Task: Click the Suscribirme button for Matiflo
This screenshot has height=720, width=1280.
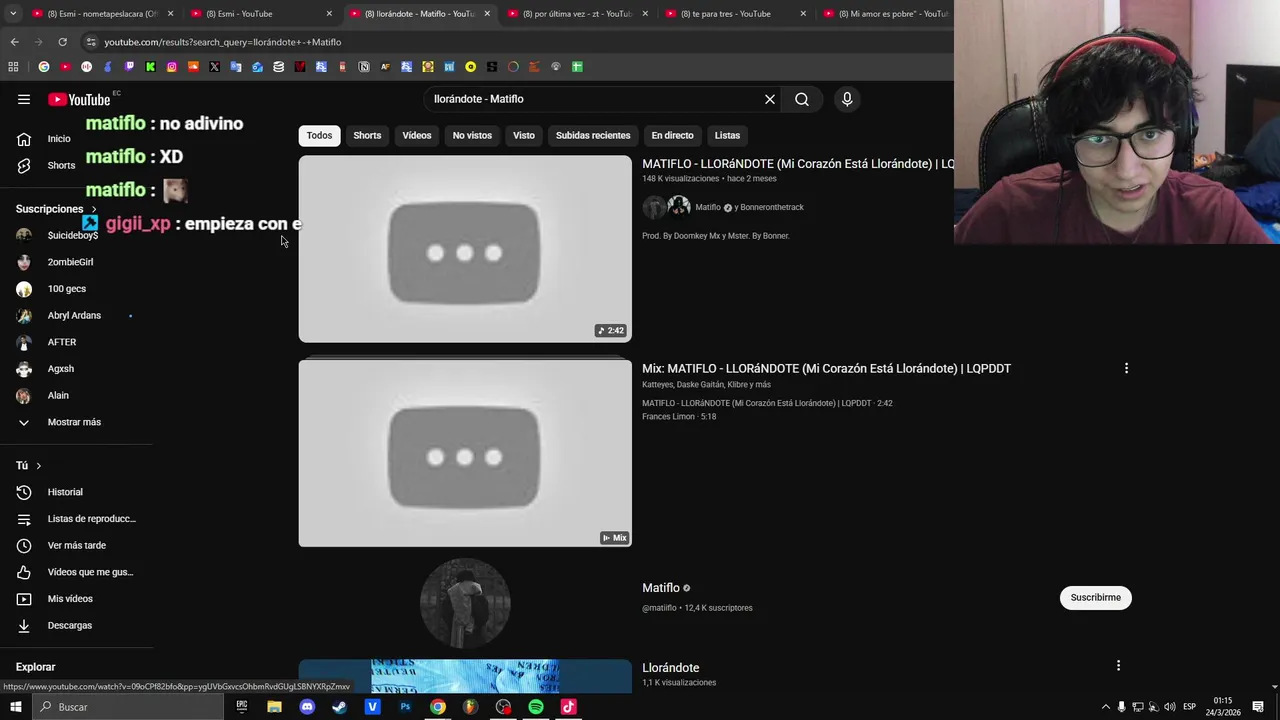Action: point(1095,597)
